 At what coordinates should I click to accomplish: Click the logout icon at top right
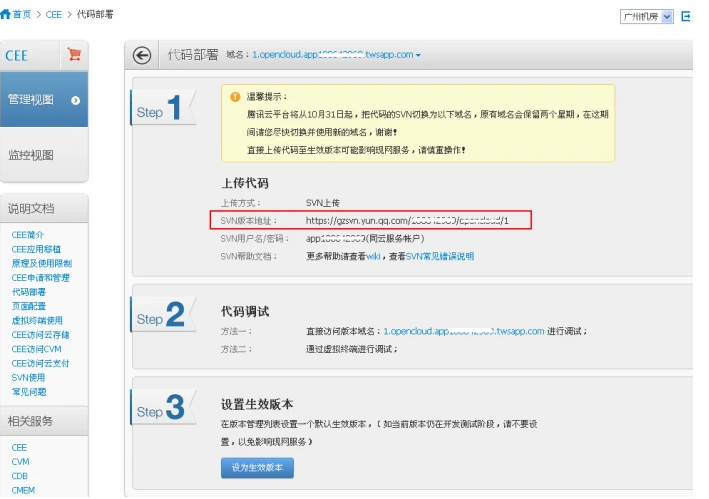pyautogui.click(x=686, y=16)
